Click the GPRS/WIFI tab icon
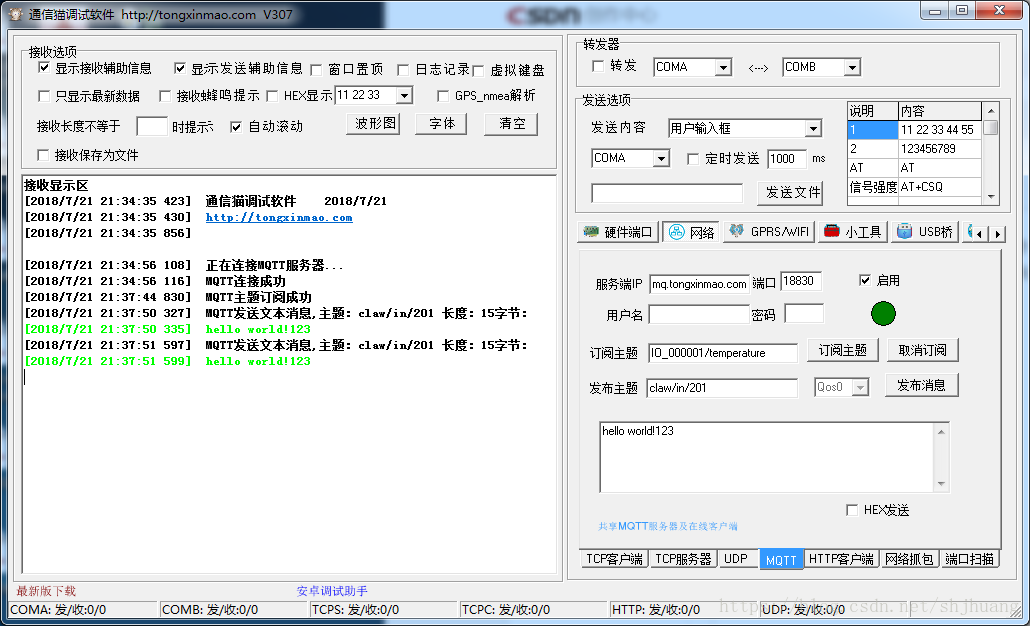The width and height of the screenshot is (1030, 626). coord(736,231)
